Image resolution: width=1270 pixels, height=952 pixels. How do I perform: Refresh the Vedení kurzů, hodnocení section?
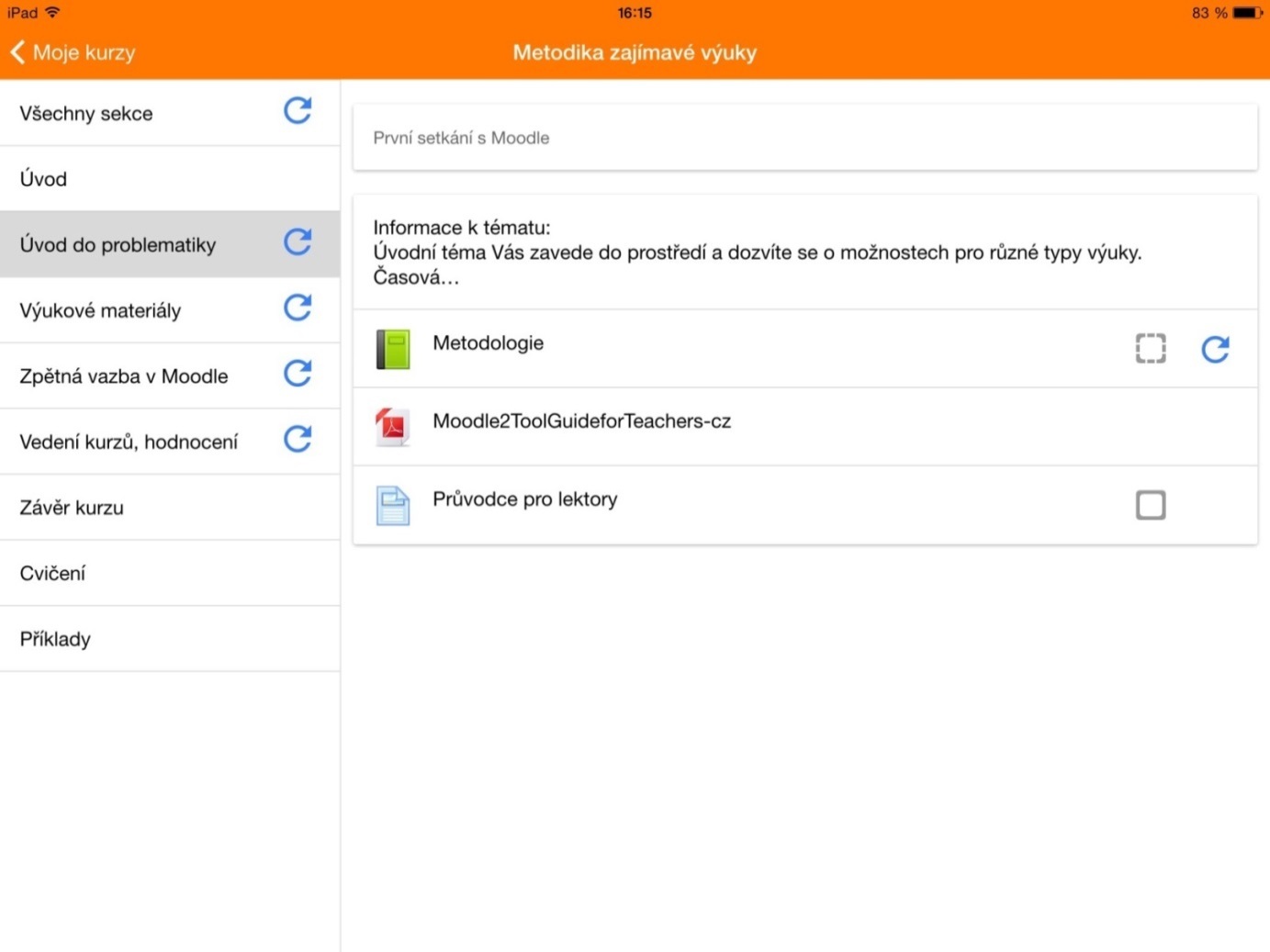point(298,439)
